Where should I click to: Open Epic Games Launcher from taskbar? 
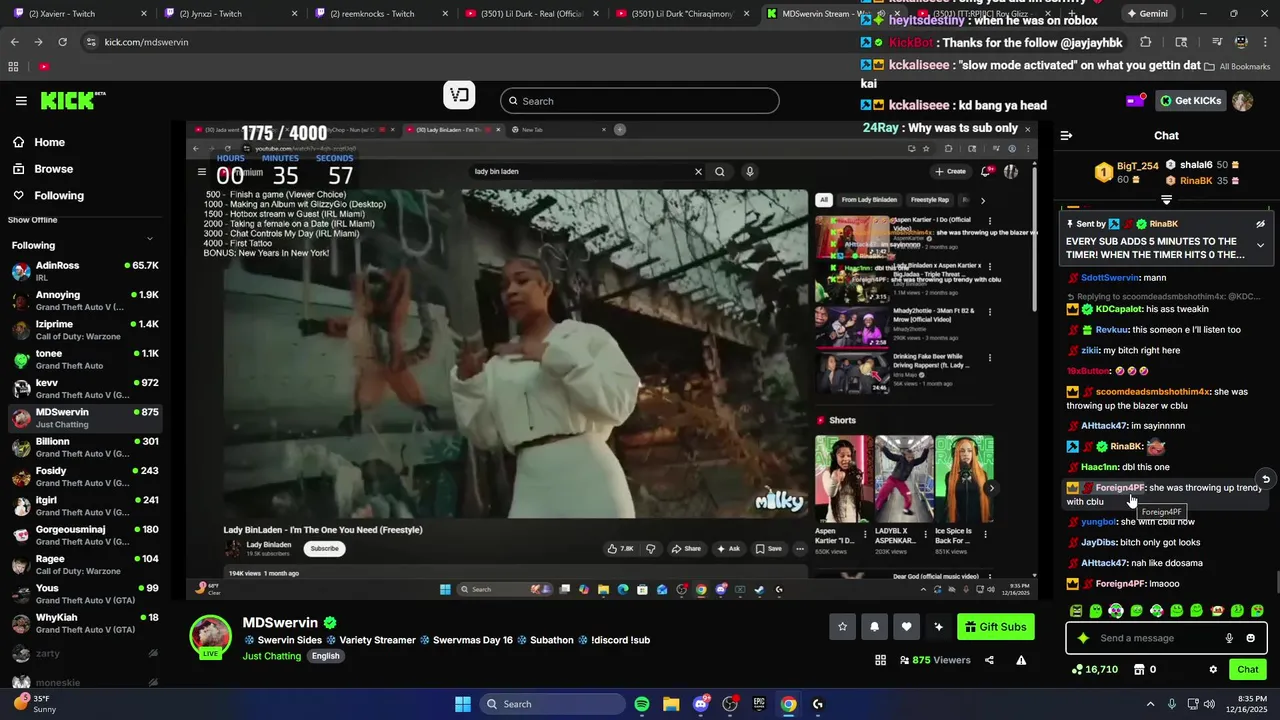[x=759, y=704]
